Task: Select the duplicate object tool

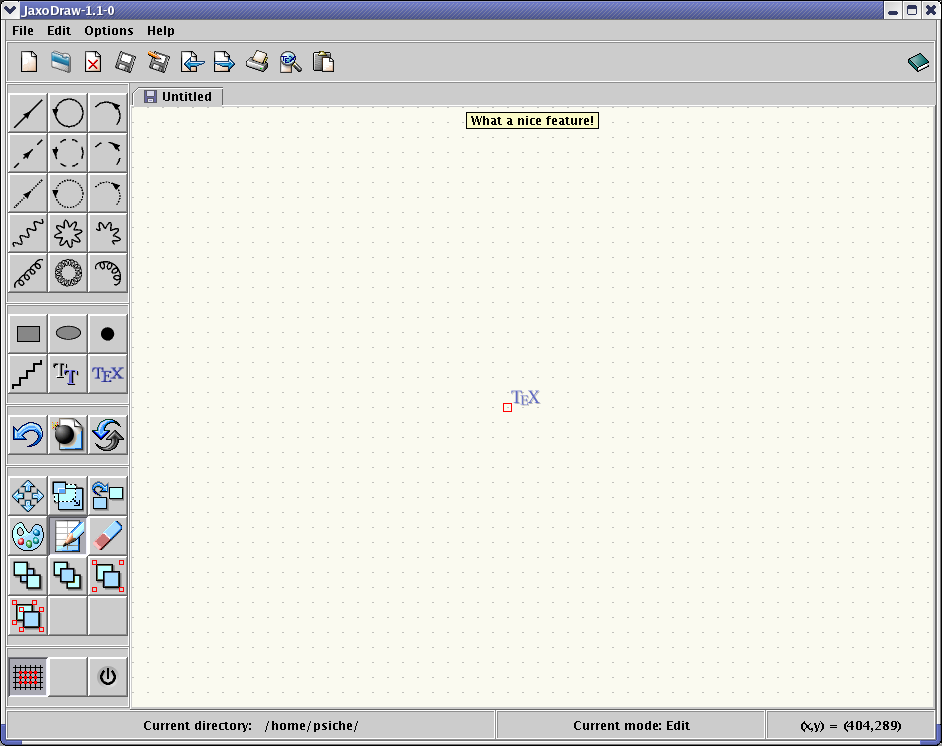Action: click(x=108, y=496)
